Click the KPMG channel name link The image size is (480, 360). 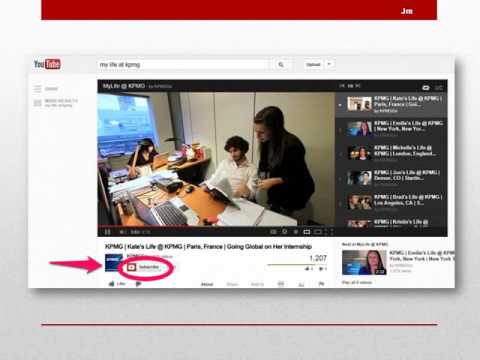[x=135, y=256]
